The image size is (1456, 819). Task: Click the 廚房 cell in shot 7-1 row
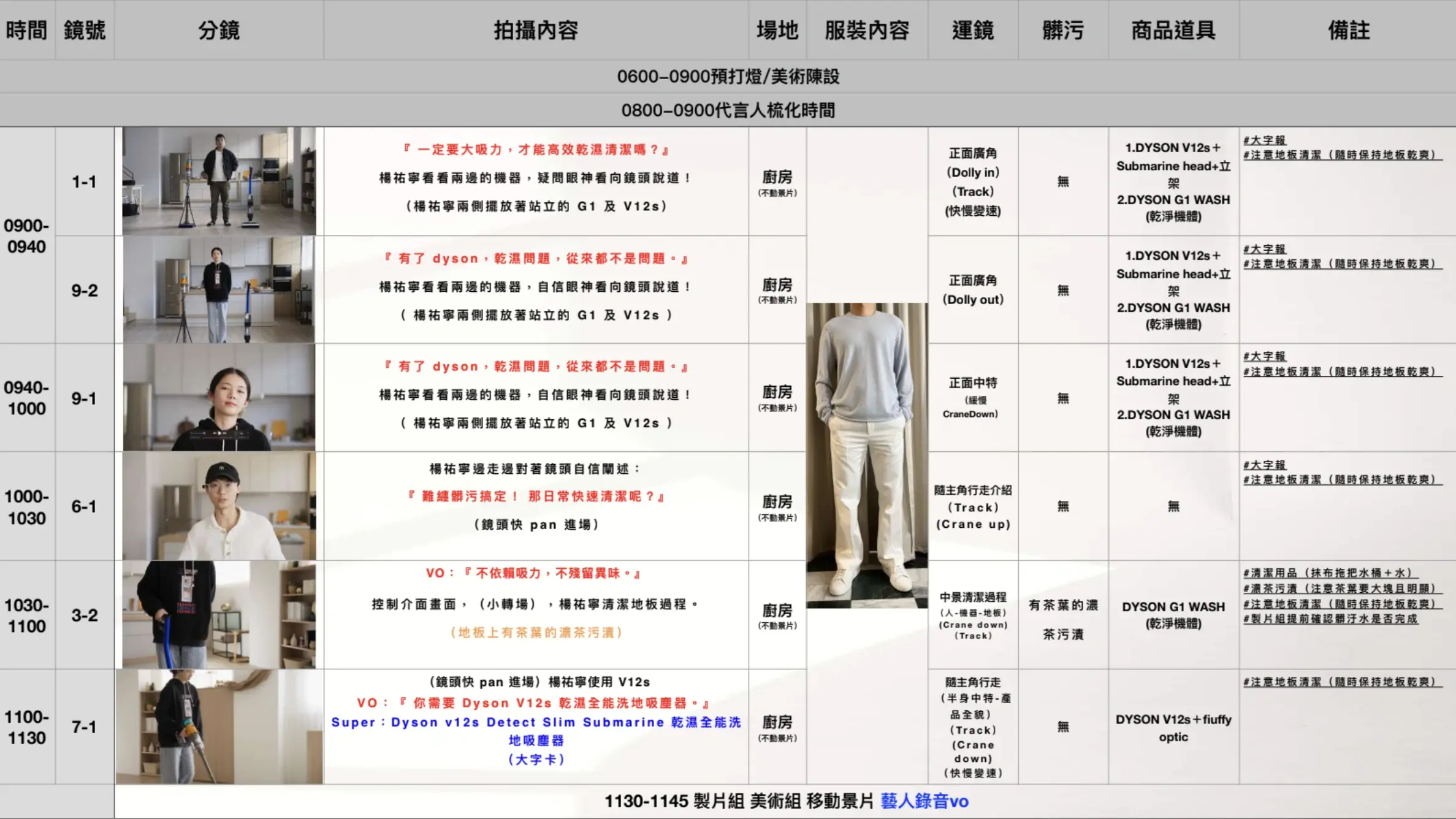click(777, 727)
